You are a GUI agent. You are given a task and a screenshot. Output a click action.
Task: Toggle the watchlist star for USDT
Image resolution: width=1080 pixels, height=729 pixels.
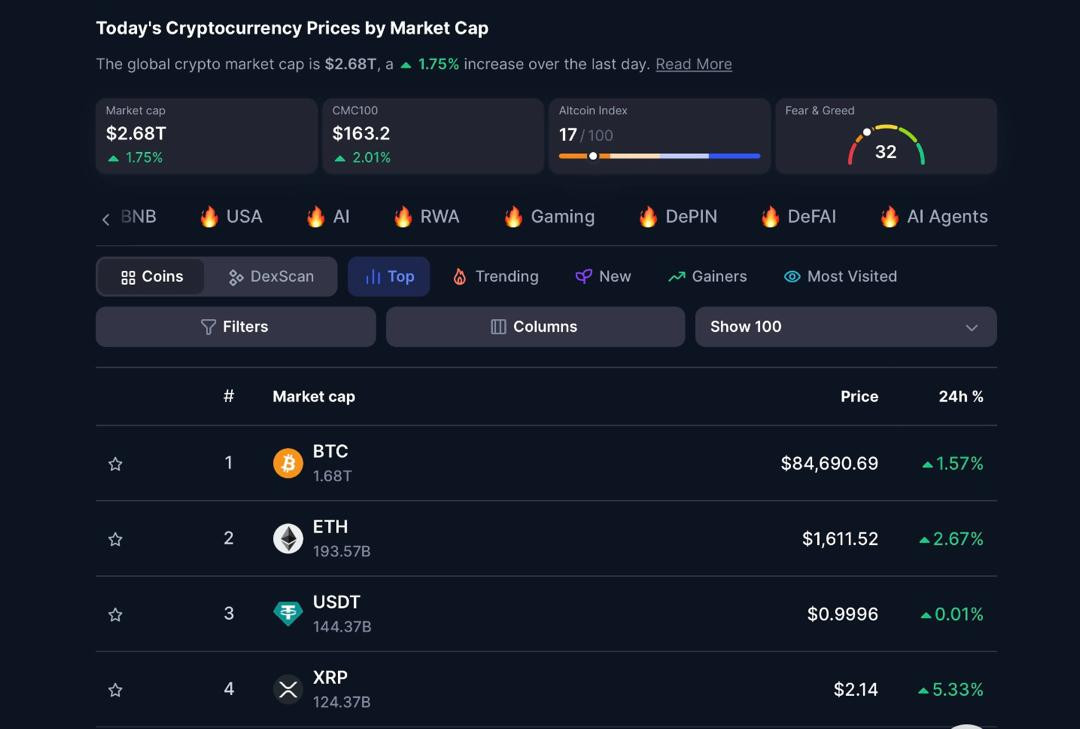coord(115,615)
